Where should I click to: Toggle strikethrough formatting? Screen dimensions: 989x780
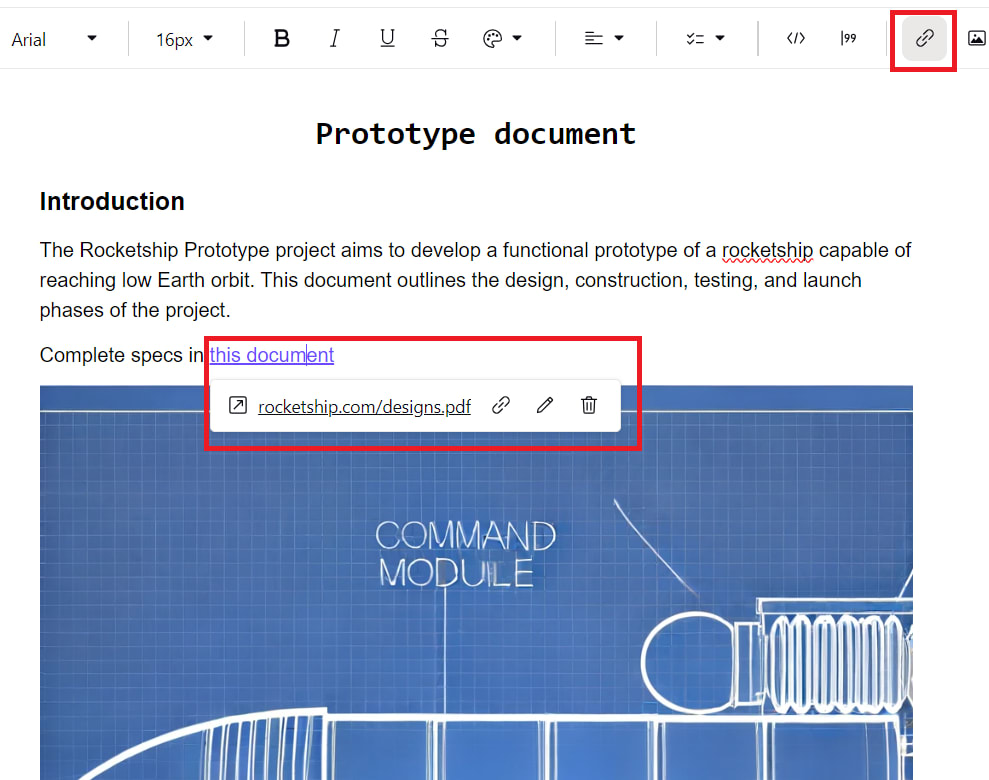tap(440, 38)
